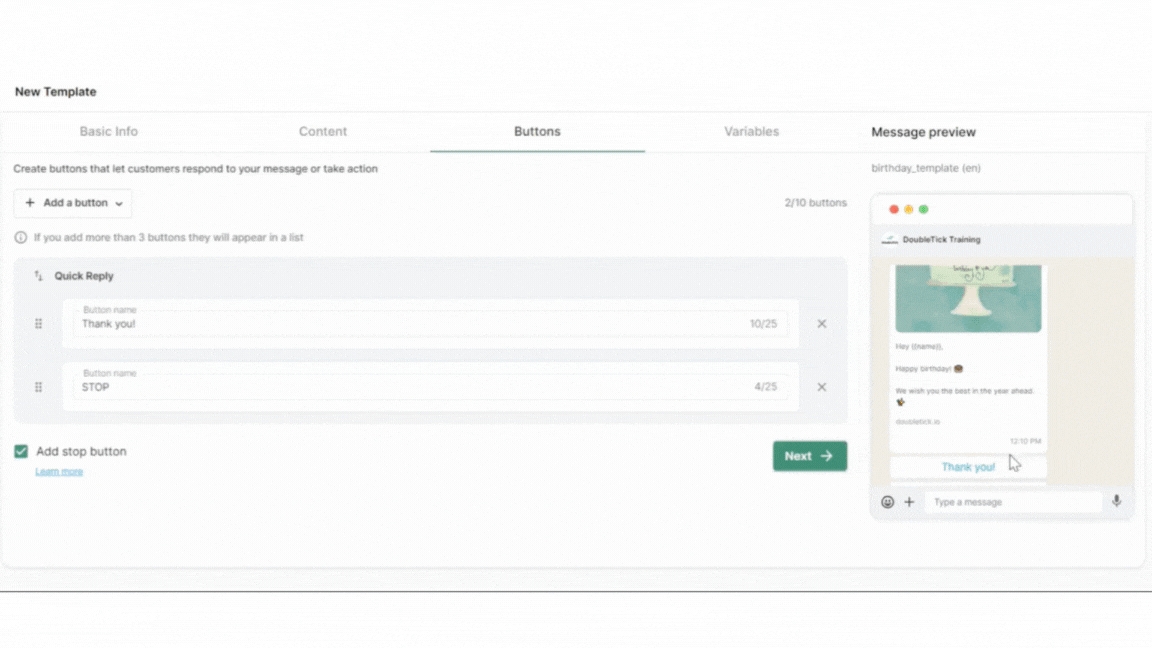
Task: Click the birthday cake image in preview
Action: click(968, 298)
